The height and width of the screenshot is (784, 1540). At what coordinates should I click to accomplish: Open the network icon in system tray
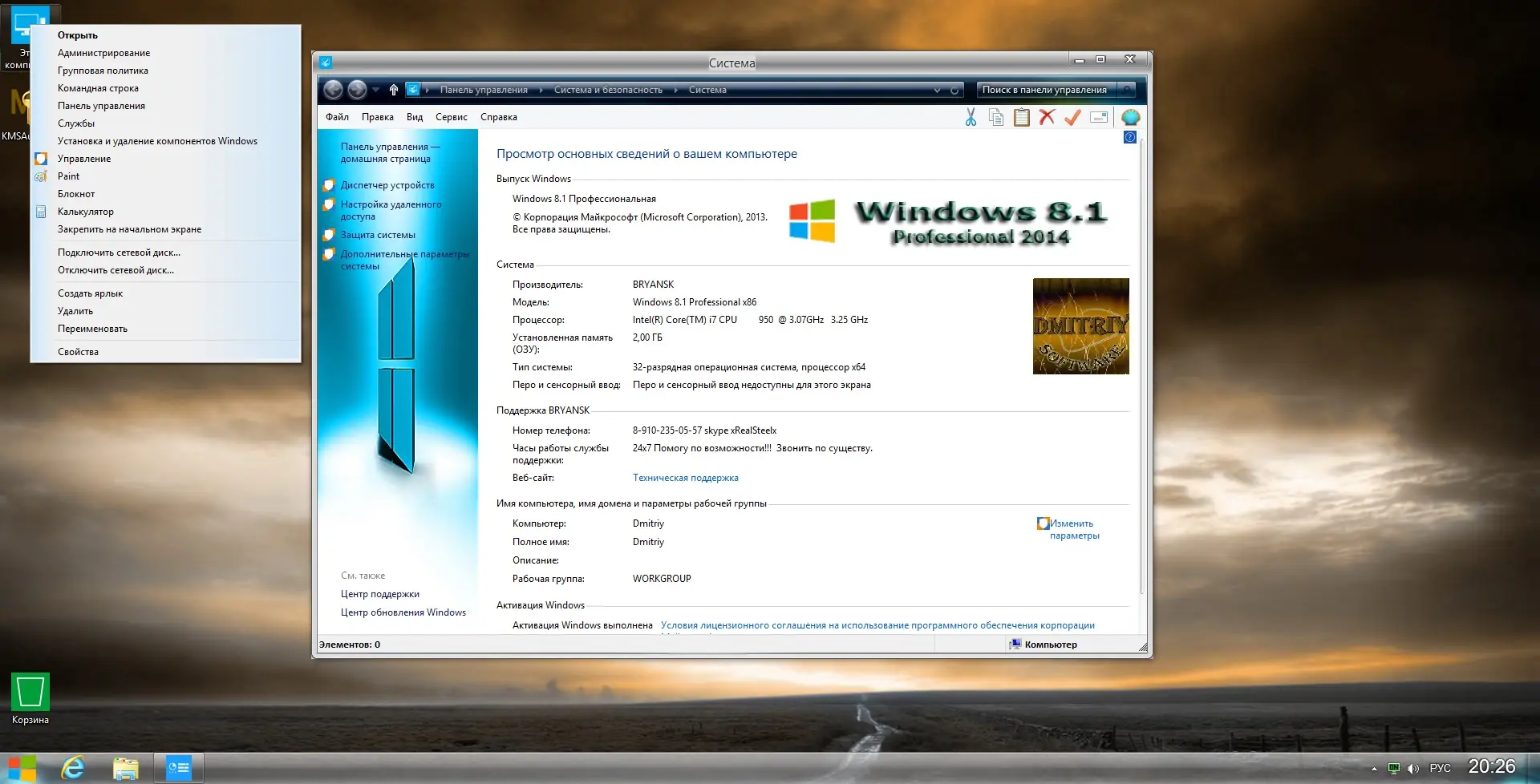[1394, 768]
